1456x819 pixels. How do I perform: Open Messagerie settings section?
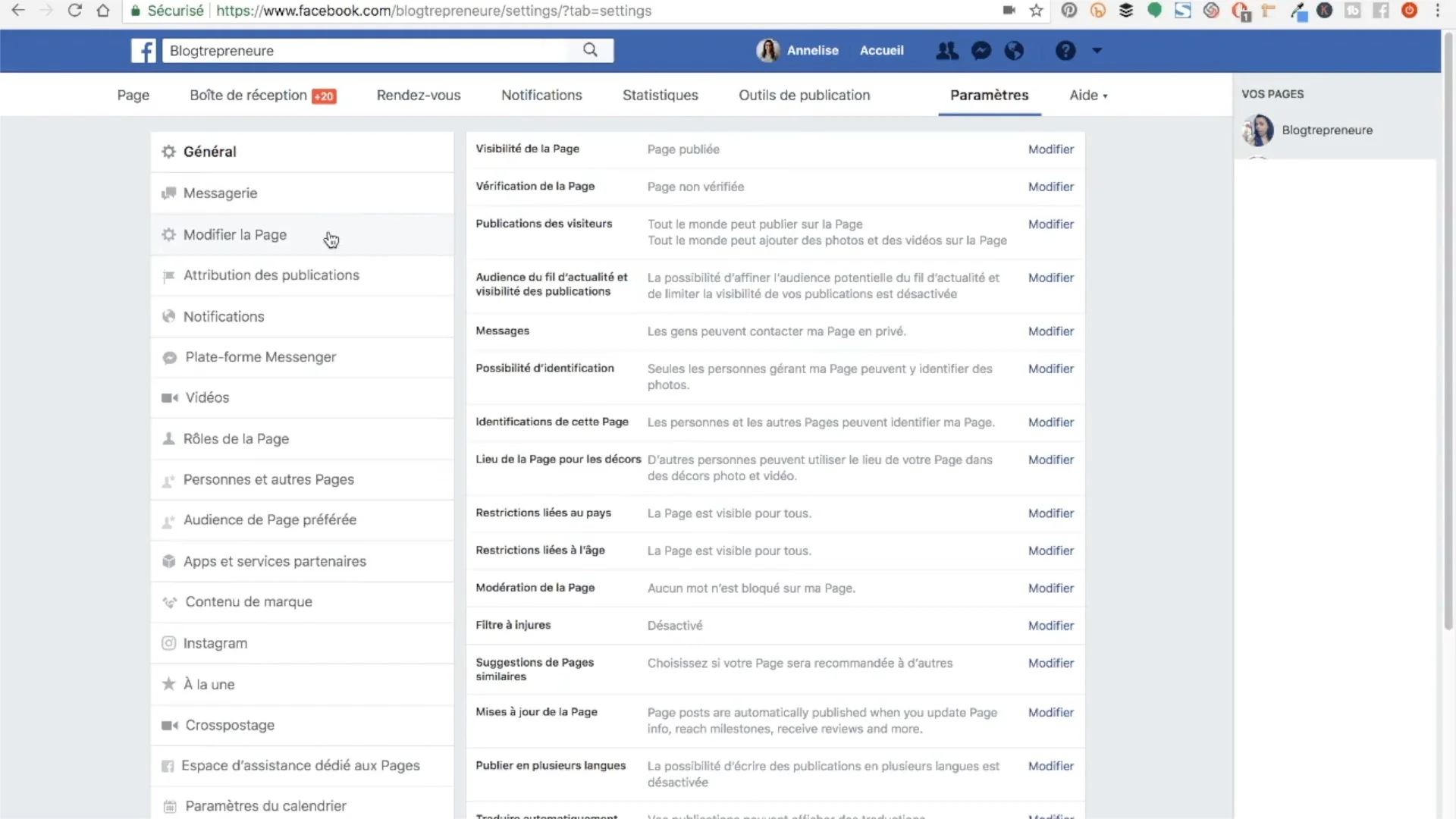pyautogui.click(x=302, y=193)
